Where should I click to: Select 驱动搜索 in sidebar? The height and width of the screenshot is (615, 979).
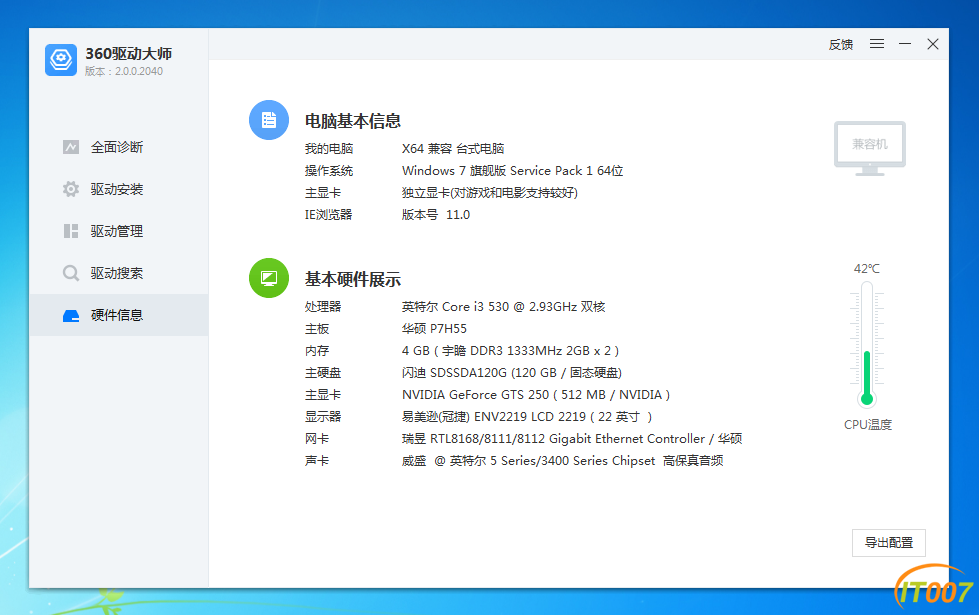[x=119, y=273]
